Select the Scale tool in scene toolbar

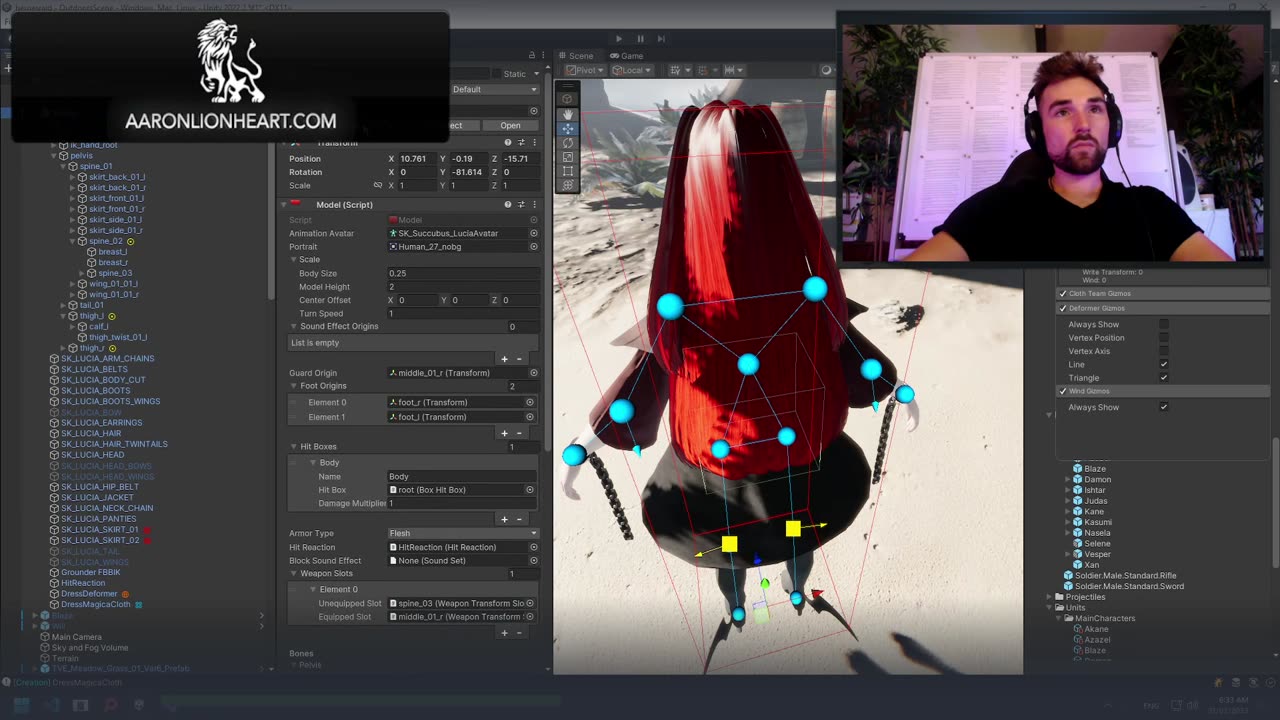pos(568,157)
